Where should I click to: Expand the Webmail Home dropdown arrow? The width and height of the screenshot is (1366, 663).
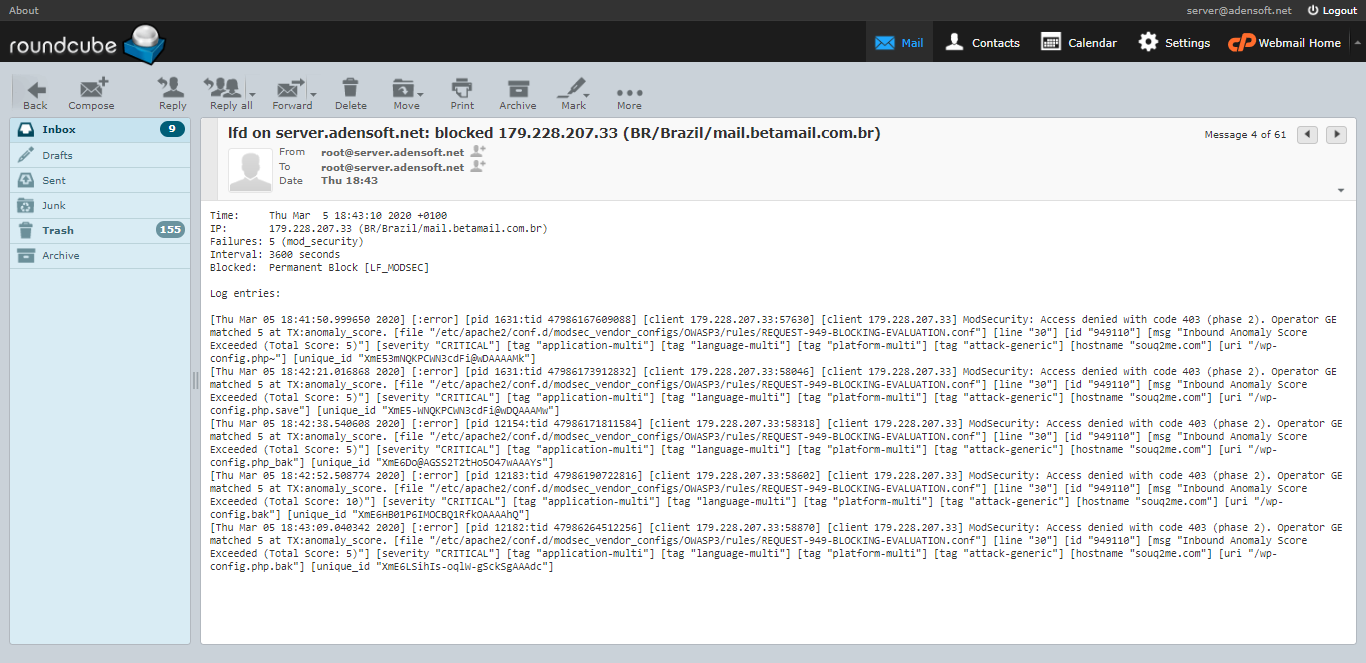[1357, 43]
